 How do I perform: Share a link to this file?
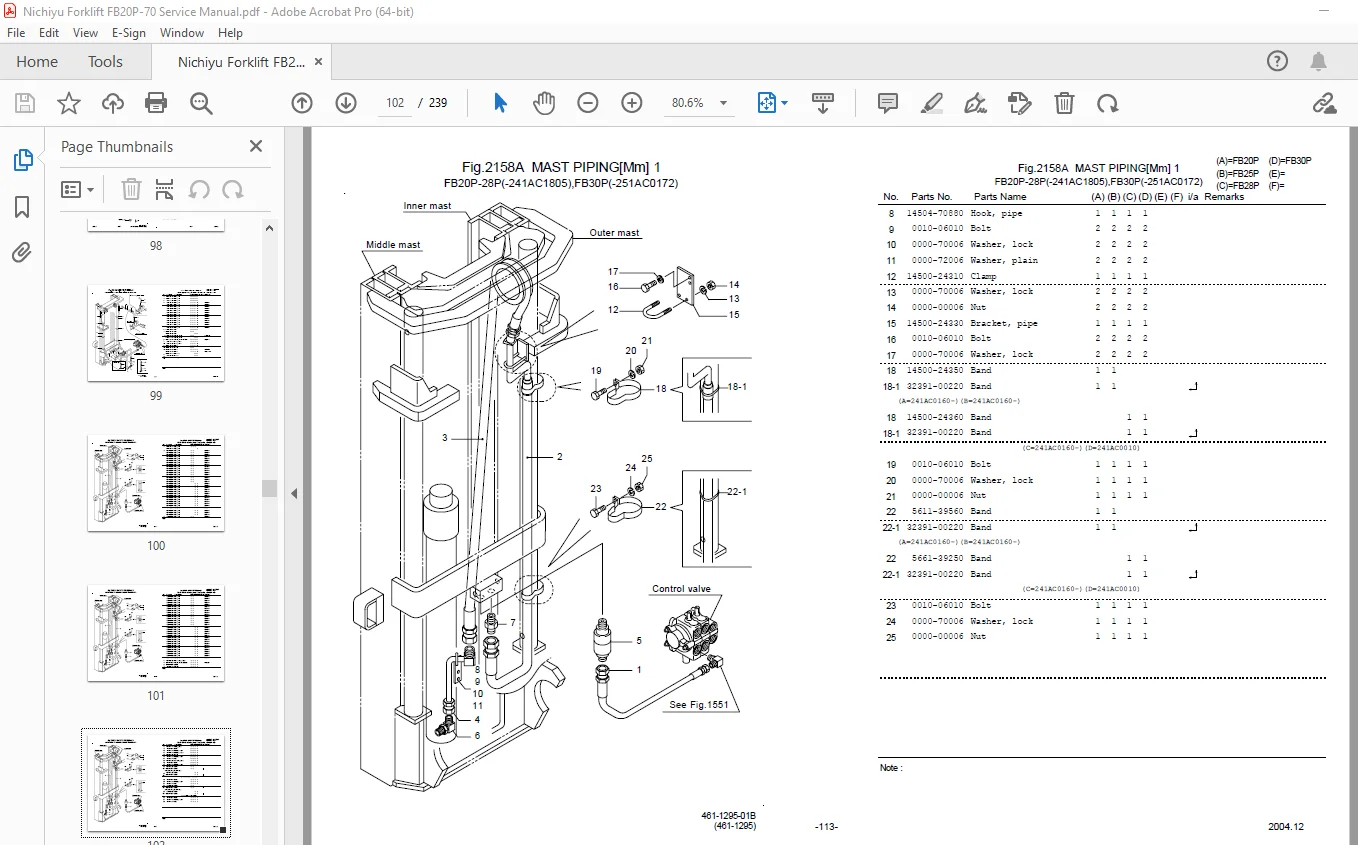click(1324, 103)
